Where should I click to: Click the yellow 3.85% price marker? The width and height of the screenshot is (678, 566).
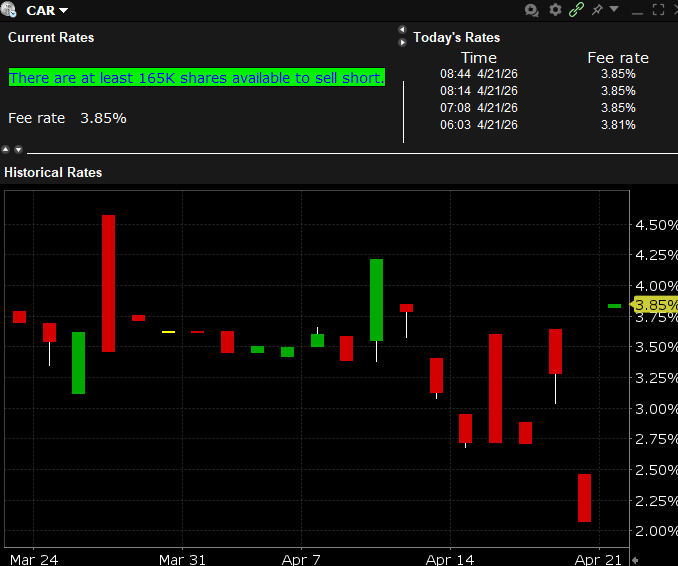[654, 305]
